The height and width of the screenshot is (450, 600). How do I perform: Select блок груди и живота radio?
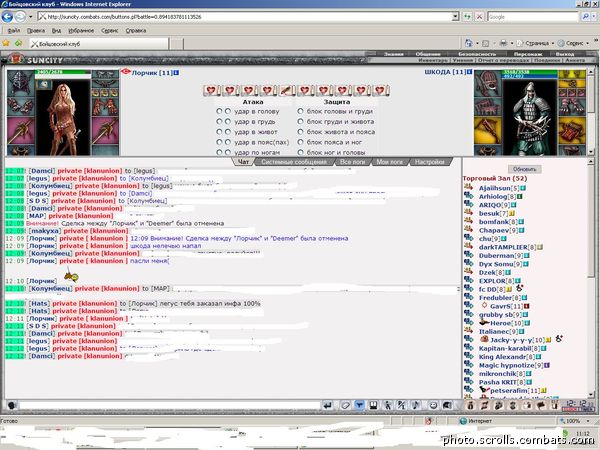click(x=300, y=121)
